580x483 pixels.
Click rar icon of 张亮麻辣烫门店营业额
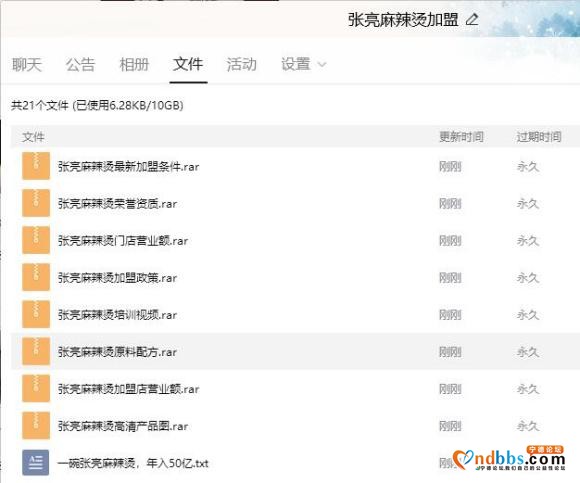pyautogui.click(x=36, y=240)
